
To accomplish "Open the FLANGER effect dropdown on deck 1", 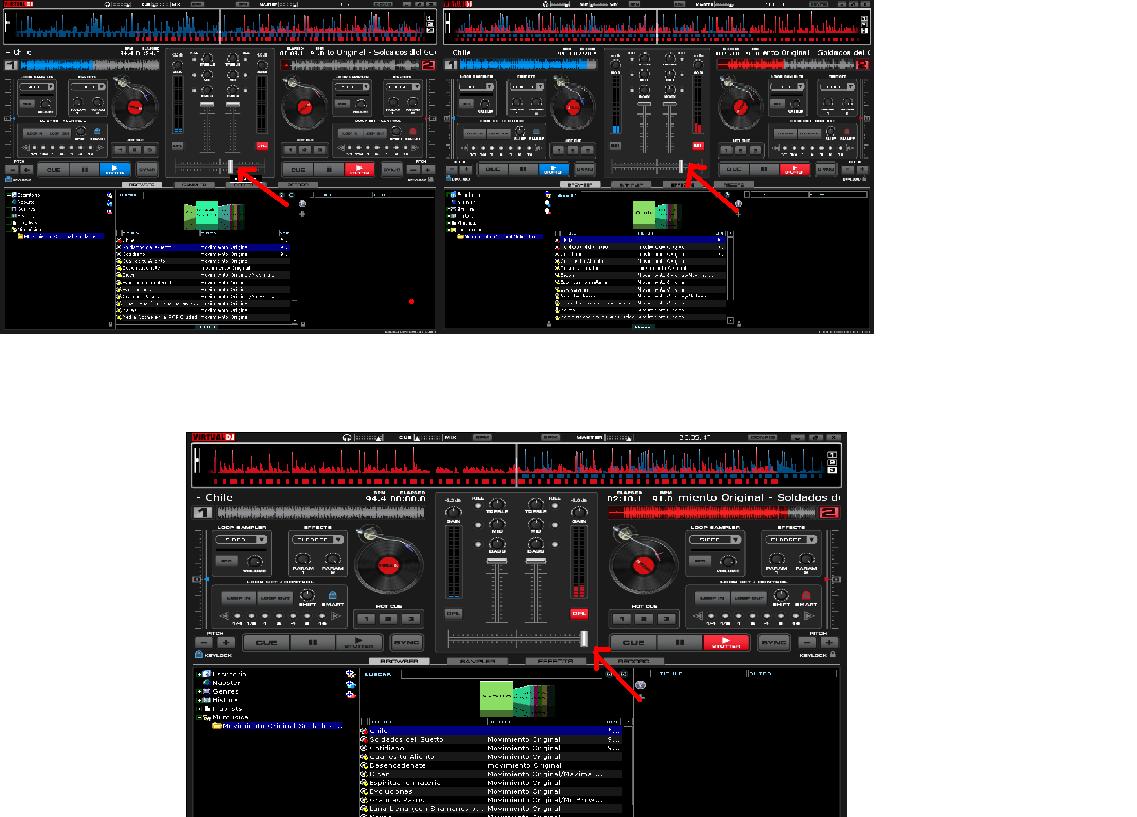I will (338, 540).
